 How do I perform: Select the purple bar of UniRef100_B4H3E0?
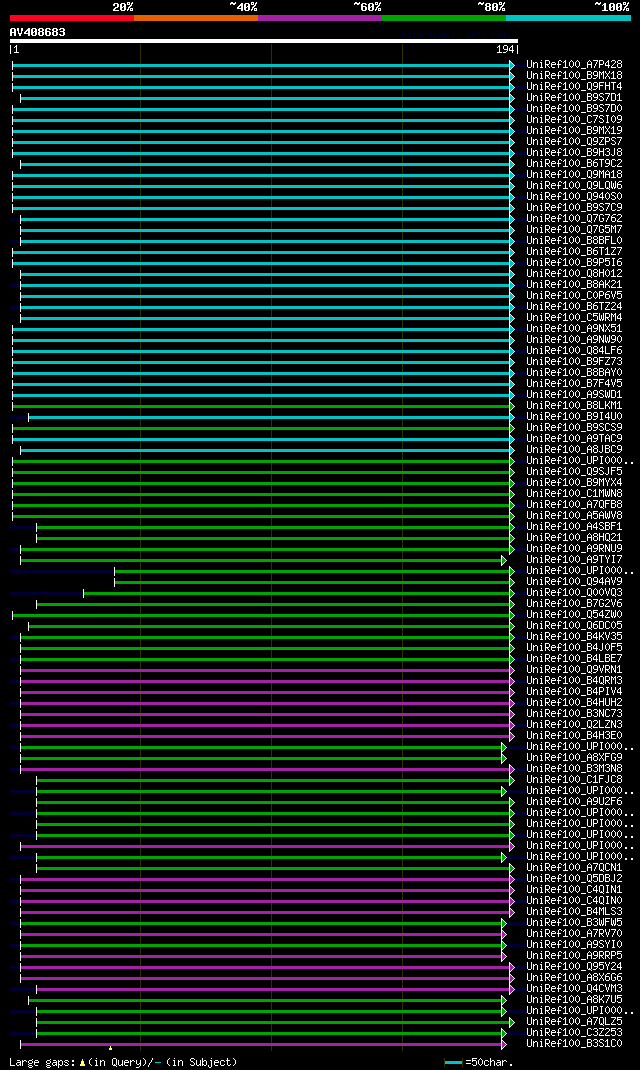(x=267, y=736)
